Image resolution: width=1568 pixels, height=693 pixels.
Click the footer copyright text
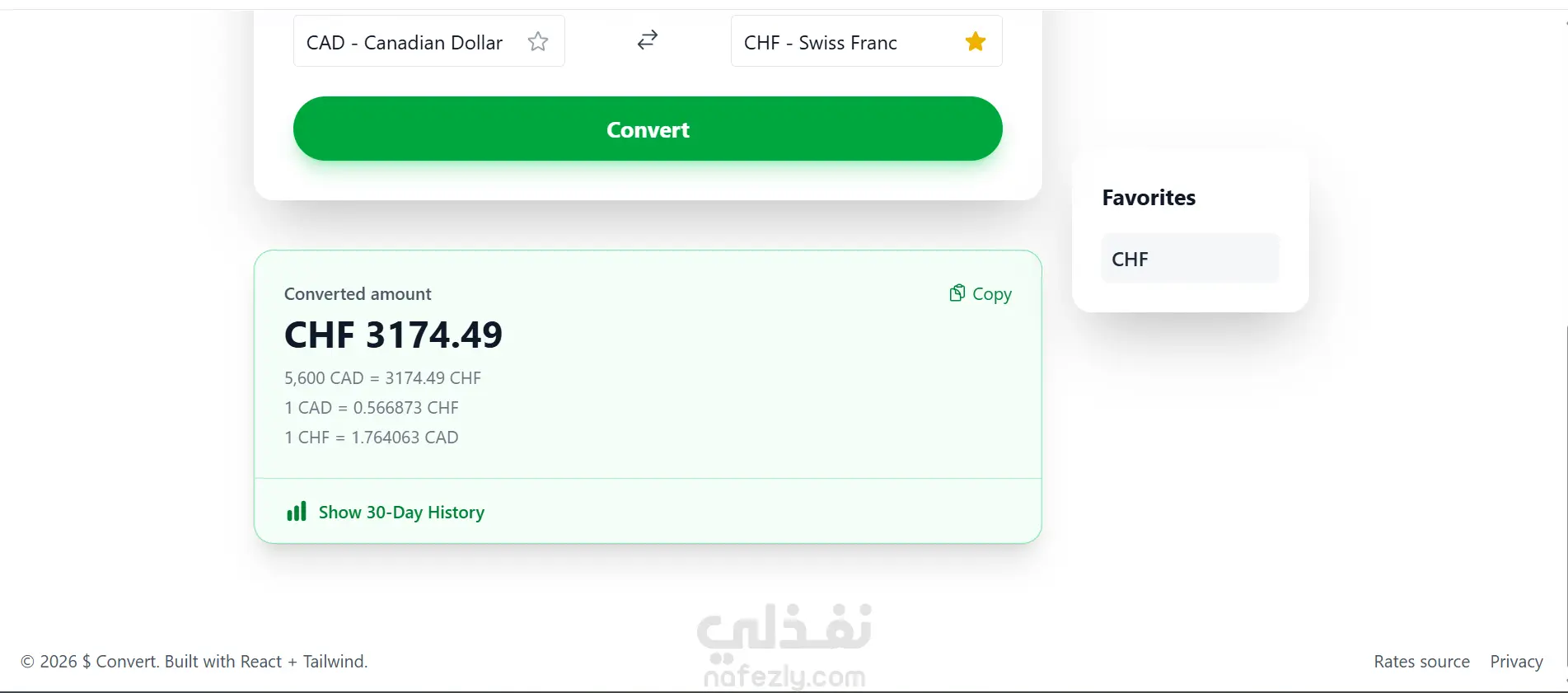[194, 662]
